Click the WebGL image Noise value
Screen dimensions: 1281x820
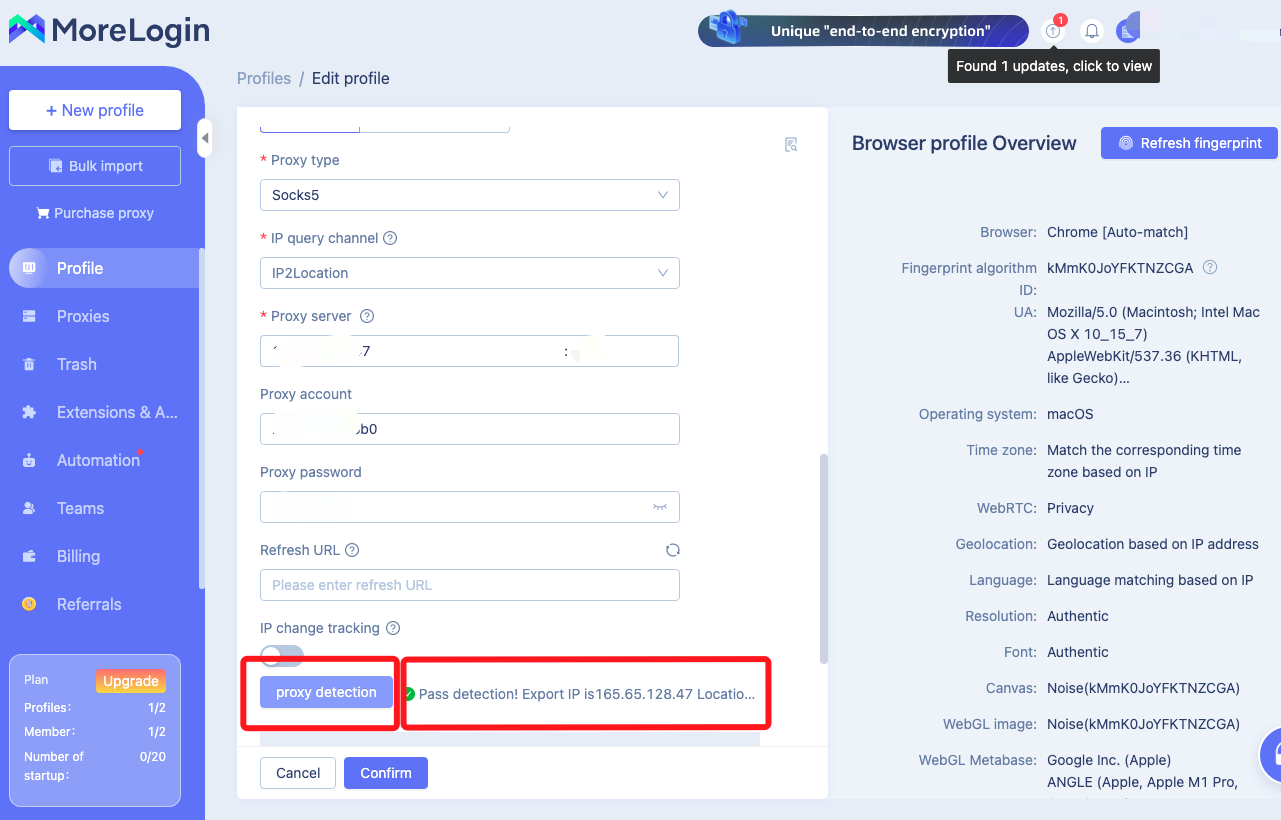pos(1143,724)
